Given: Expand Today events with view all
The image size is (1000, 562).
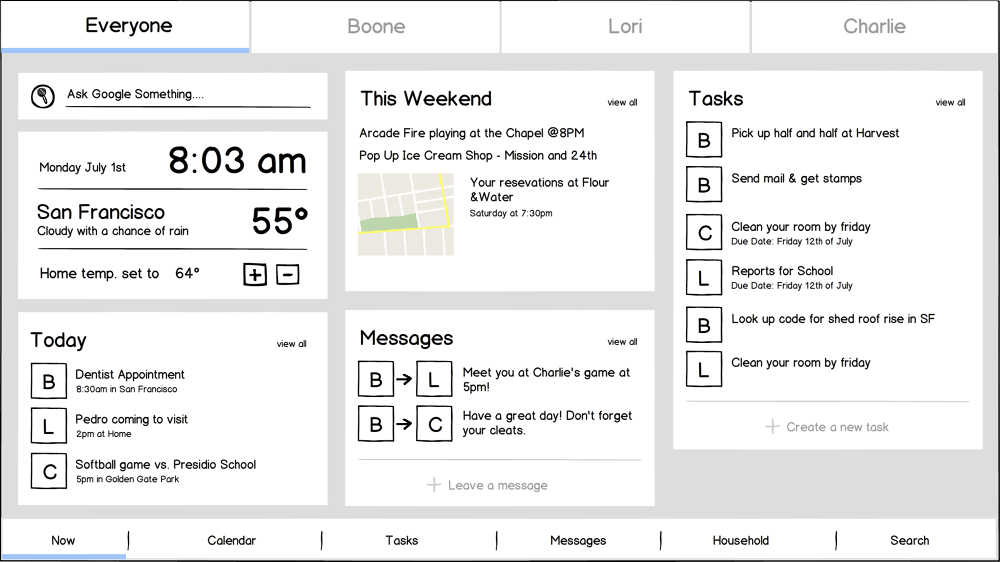Looking at the screenshot, I should coord(292,344).
